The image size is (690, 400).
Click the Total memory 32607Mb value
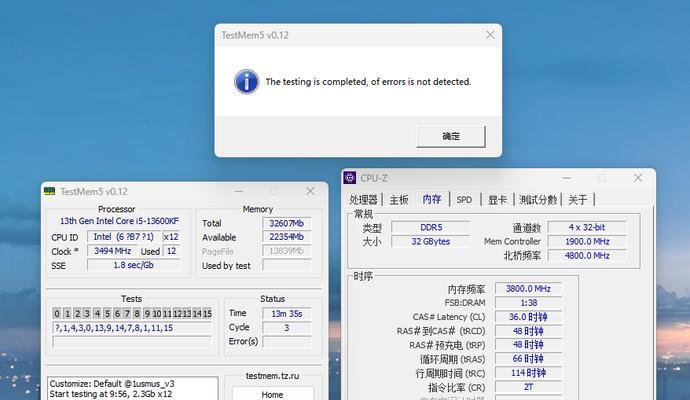pyautogui.click(x=286, y=223)
